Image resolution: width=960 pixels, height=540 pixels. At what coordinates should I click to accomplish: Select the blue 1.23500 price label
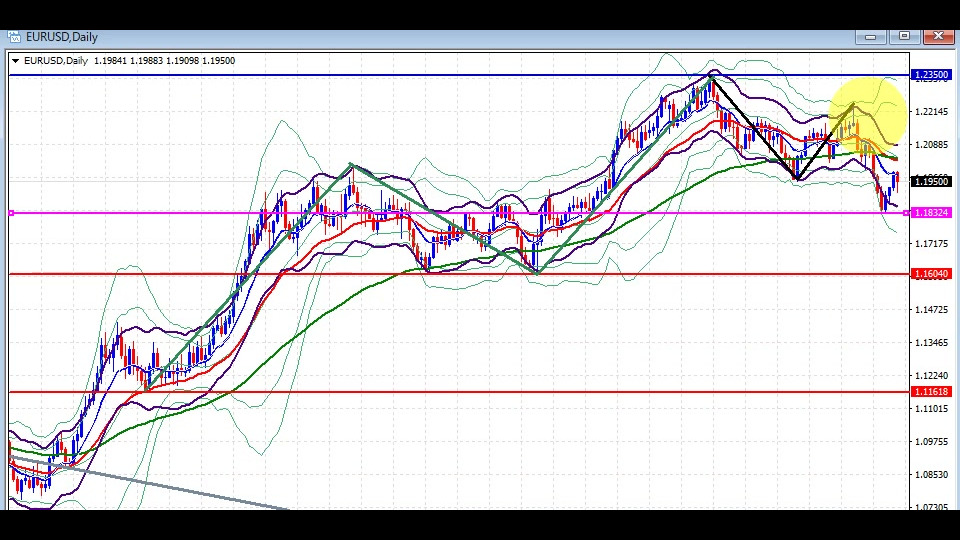(931, 75)
